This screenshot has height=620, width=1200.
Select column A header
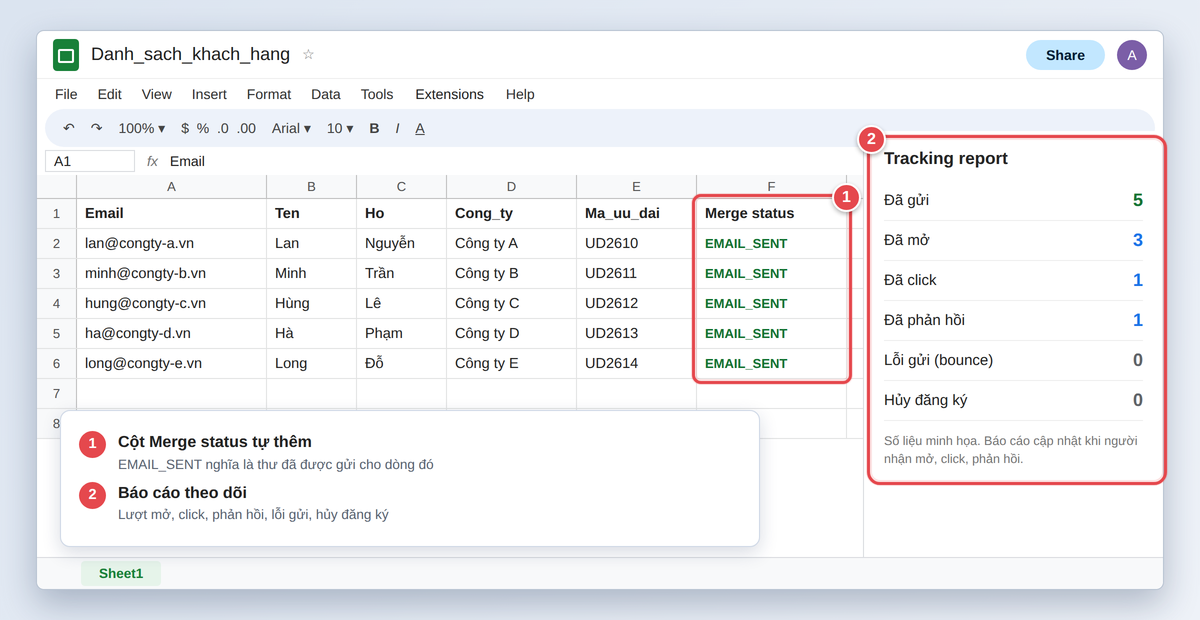pos(172,186)
